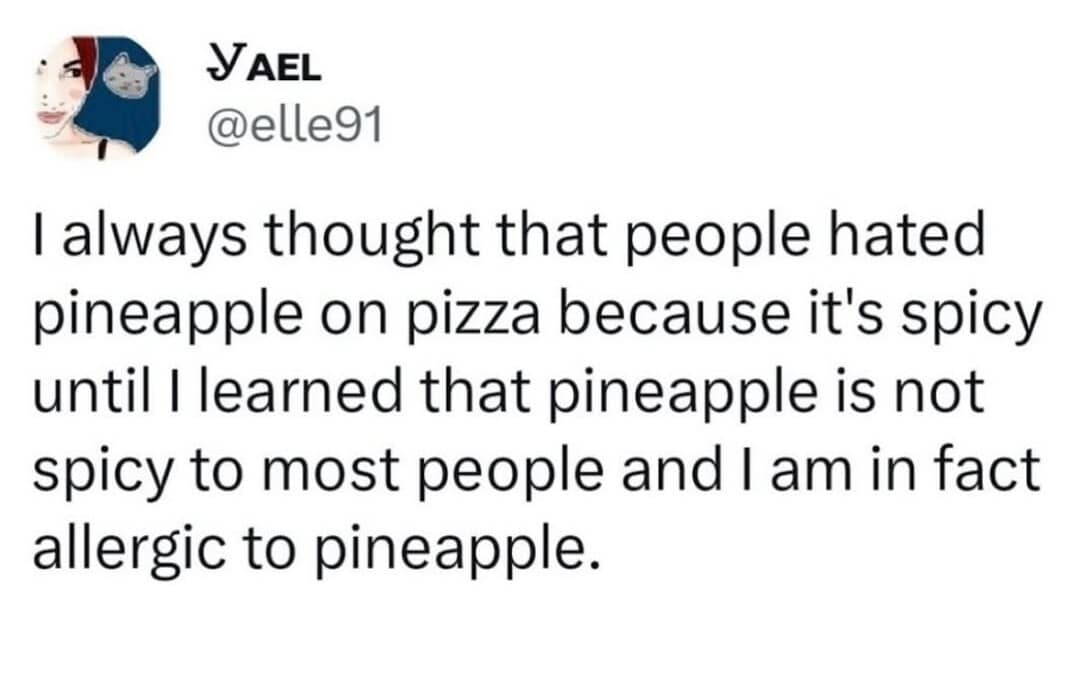Click the woman's face in the avatar
The image size is (1080, 679).
62,95
